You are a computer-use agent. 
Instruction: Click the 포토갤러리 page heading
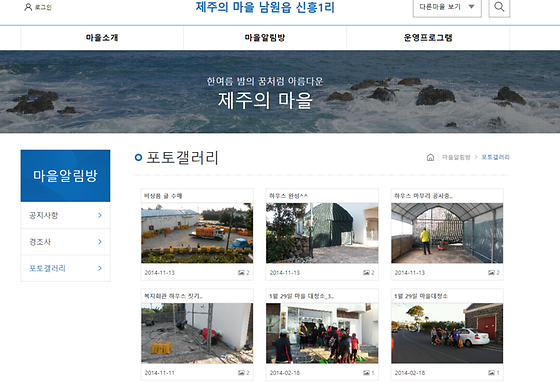click(182, 157)
